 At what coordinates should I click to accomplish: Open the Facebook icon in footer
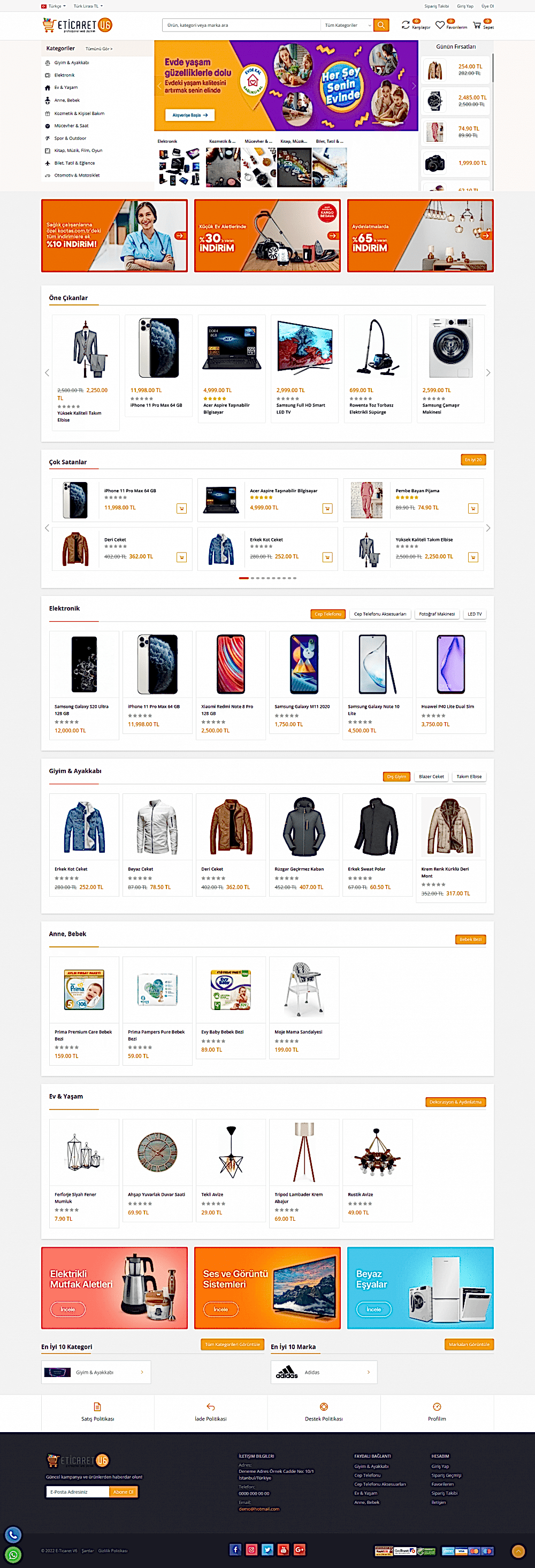pyautogui.click(x=235, y=1549)
